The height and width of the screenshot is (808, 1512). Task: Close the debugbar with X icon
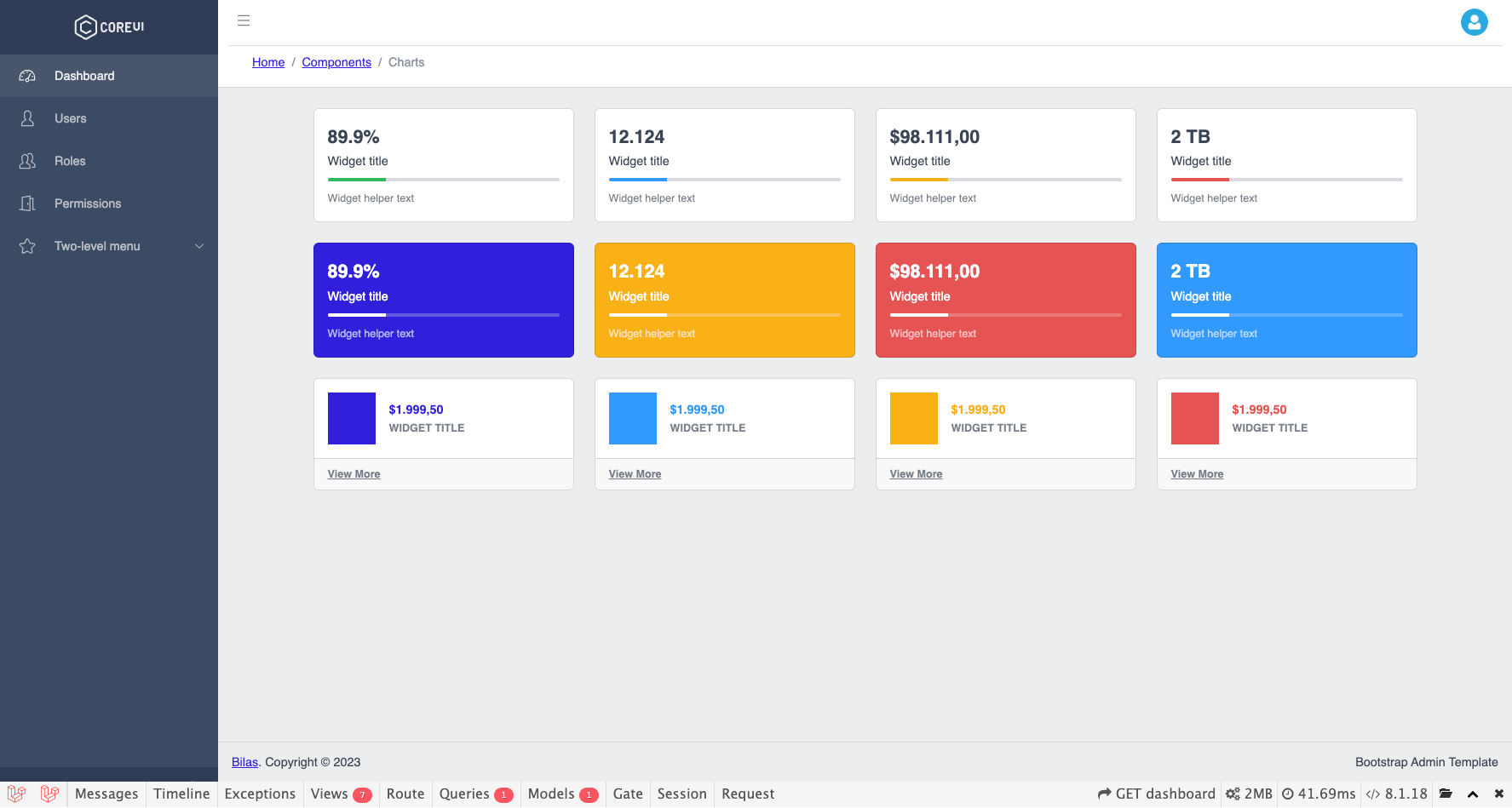tap(1499, 794)
